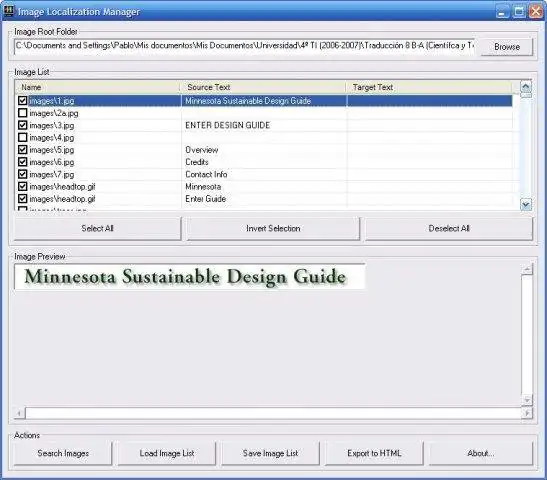Sort list by Name column header
The width and height of the screenshot is (547, 480).
pos(97,87)
